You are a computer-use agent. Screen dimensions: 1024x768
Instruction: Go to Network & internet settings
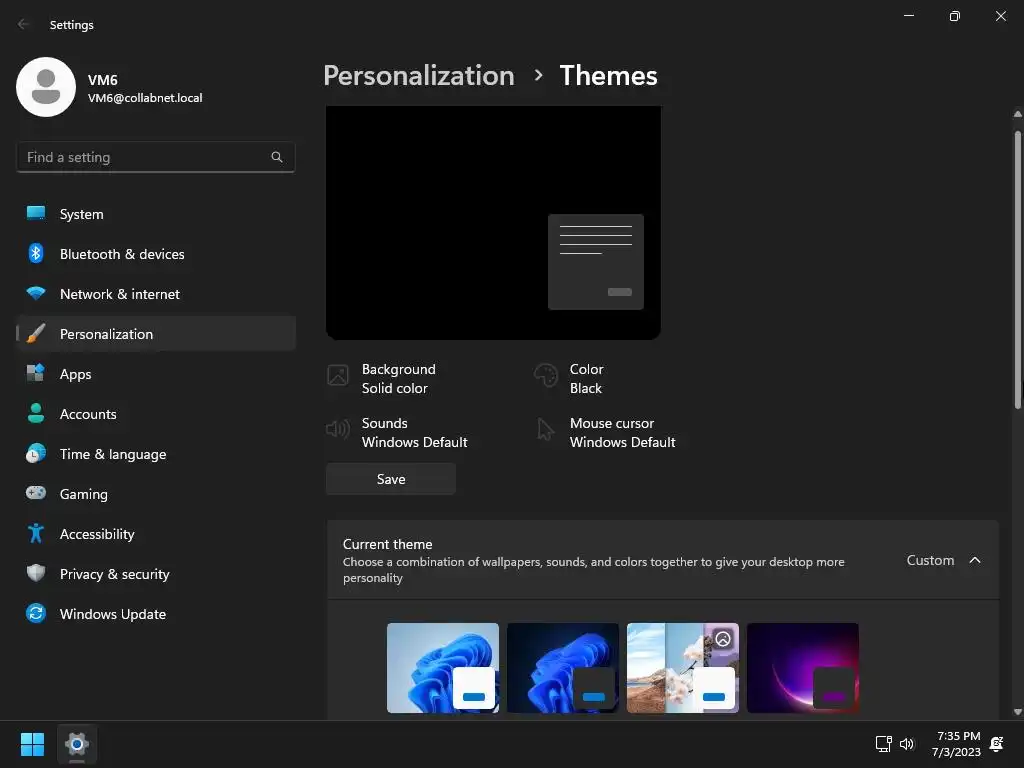coord(156,294)
